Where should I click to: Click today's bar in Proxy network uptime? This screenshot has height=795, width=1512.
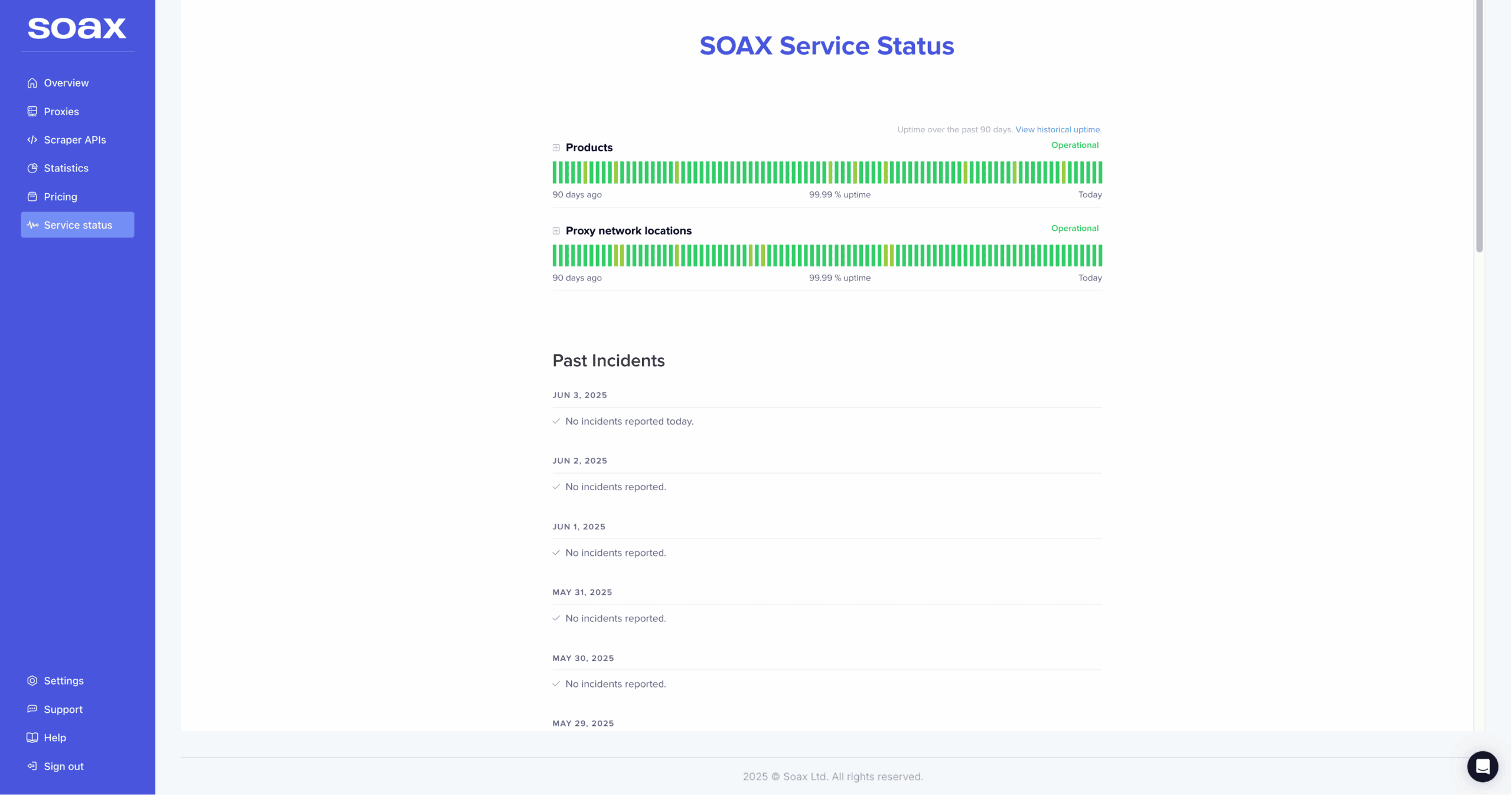pos(1100,256)
